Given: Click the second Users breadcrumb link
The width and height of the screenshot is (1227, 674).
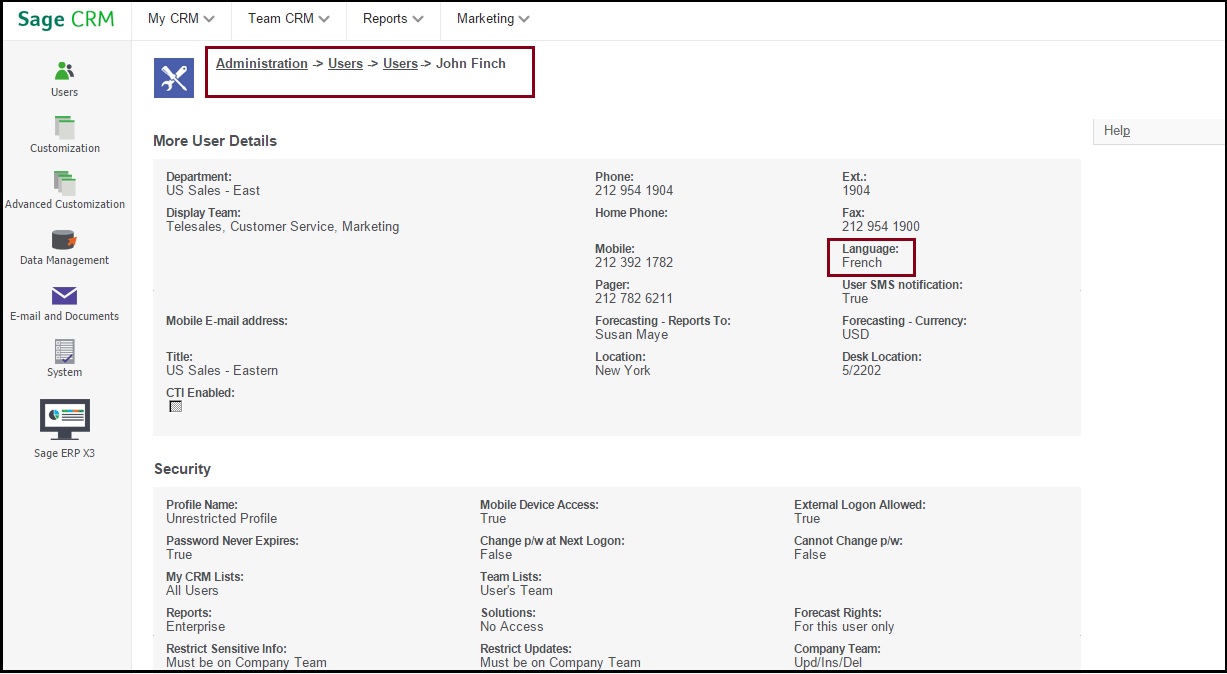Looking at the screenshot, I should (400, 63).
